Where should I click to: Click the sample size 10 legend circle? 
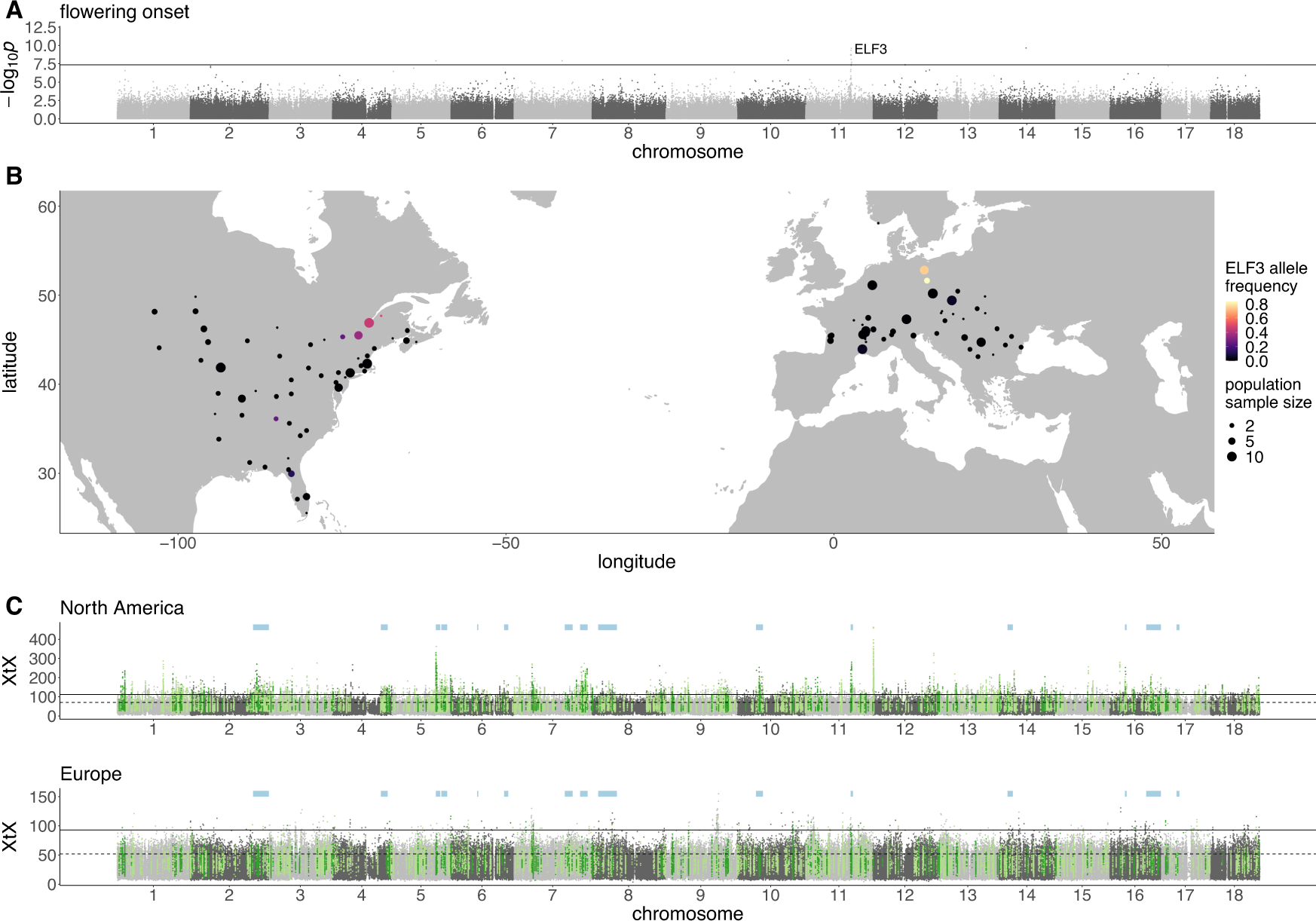pos(1232,456)
